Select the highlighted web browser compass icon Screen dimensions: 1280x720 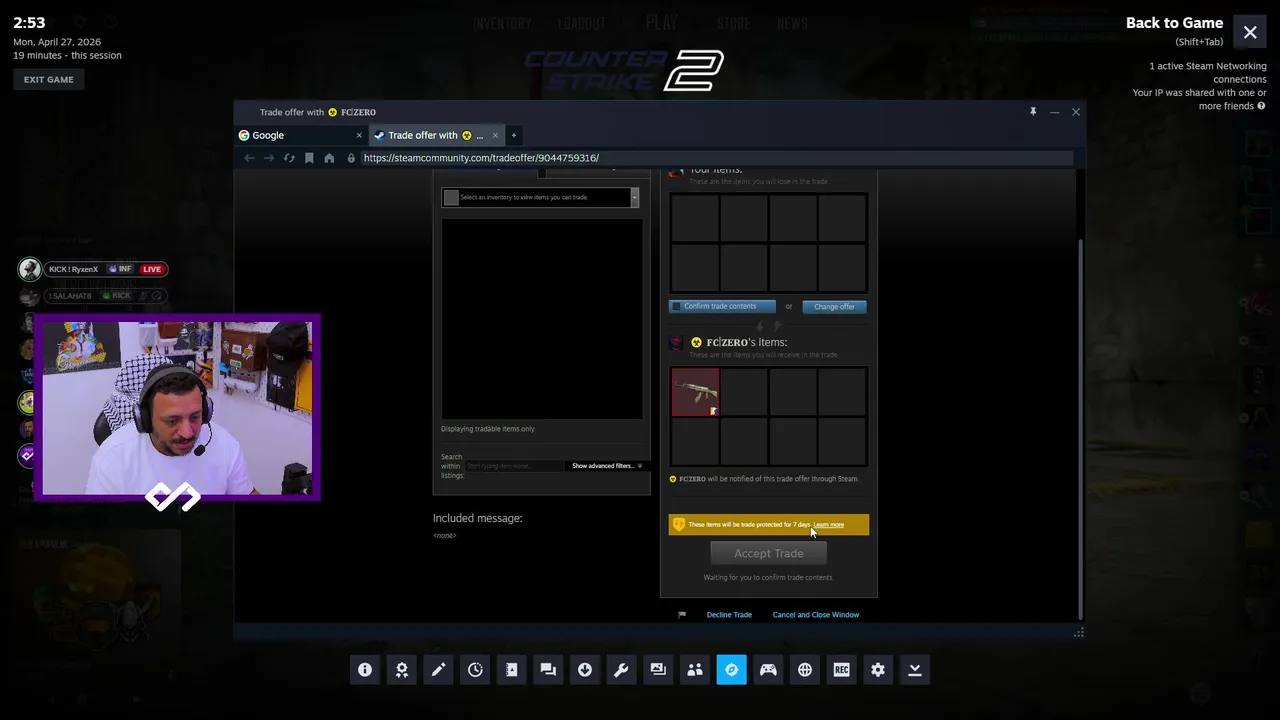point(731,670)
